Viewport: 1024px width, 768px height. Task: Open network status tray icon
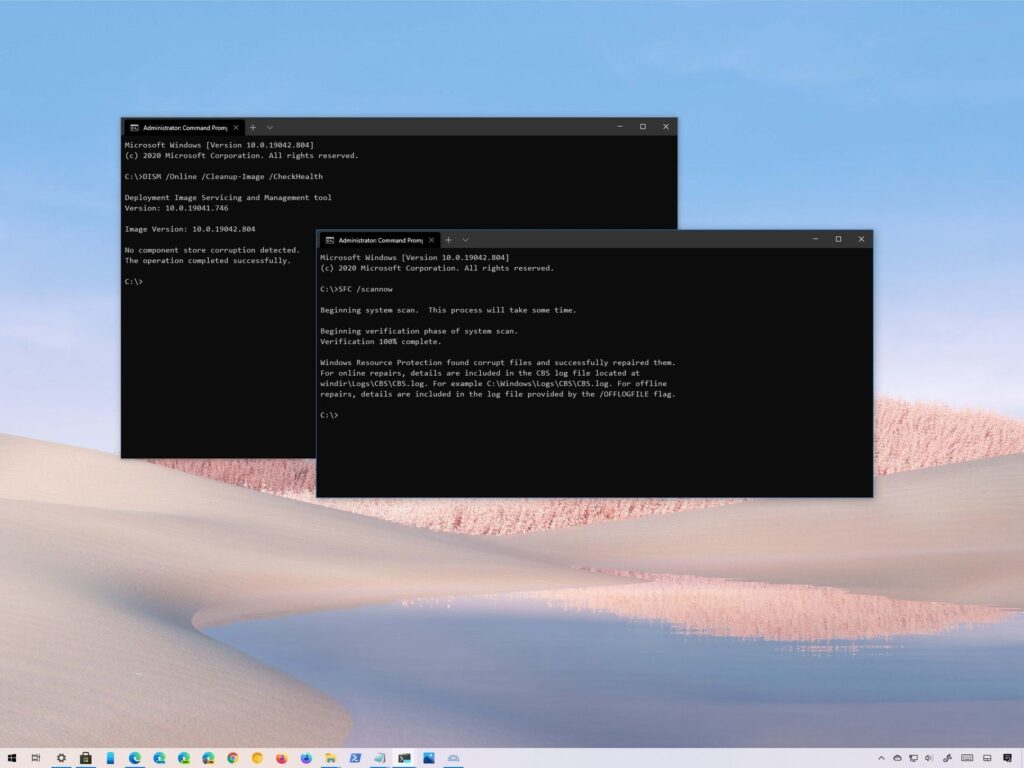[913, 758]
